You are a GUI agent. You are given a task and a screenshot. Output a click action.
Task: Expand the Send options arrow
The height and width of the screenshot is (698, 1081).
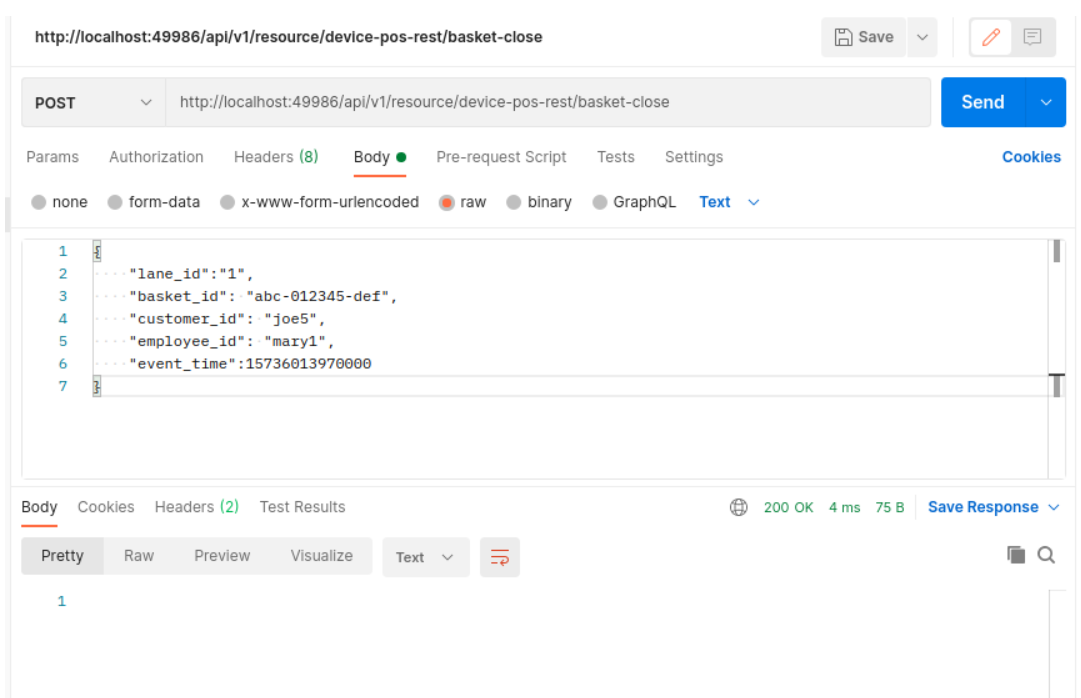click(x=1046, y=103)
